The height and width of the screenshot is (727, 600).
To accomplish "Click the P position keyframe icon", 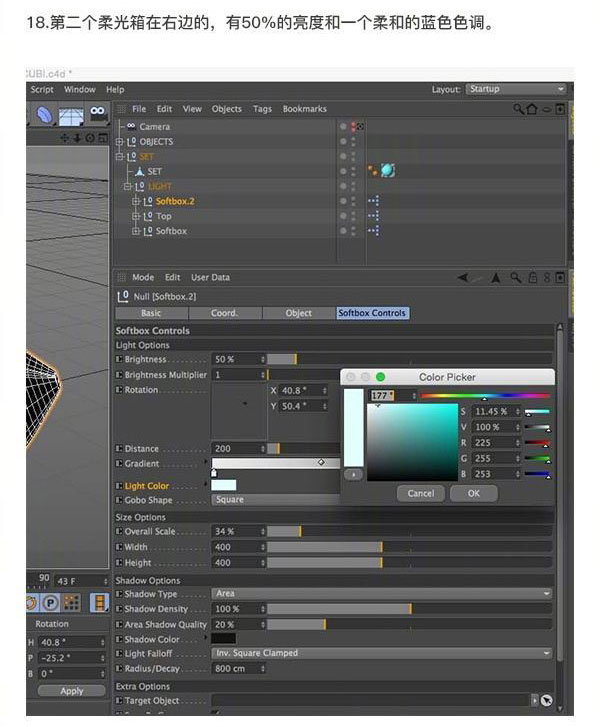I will pyautogui.click(x=51, y=603).
